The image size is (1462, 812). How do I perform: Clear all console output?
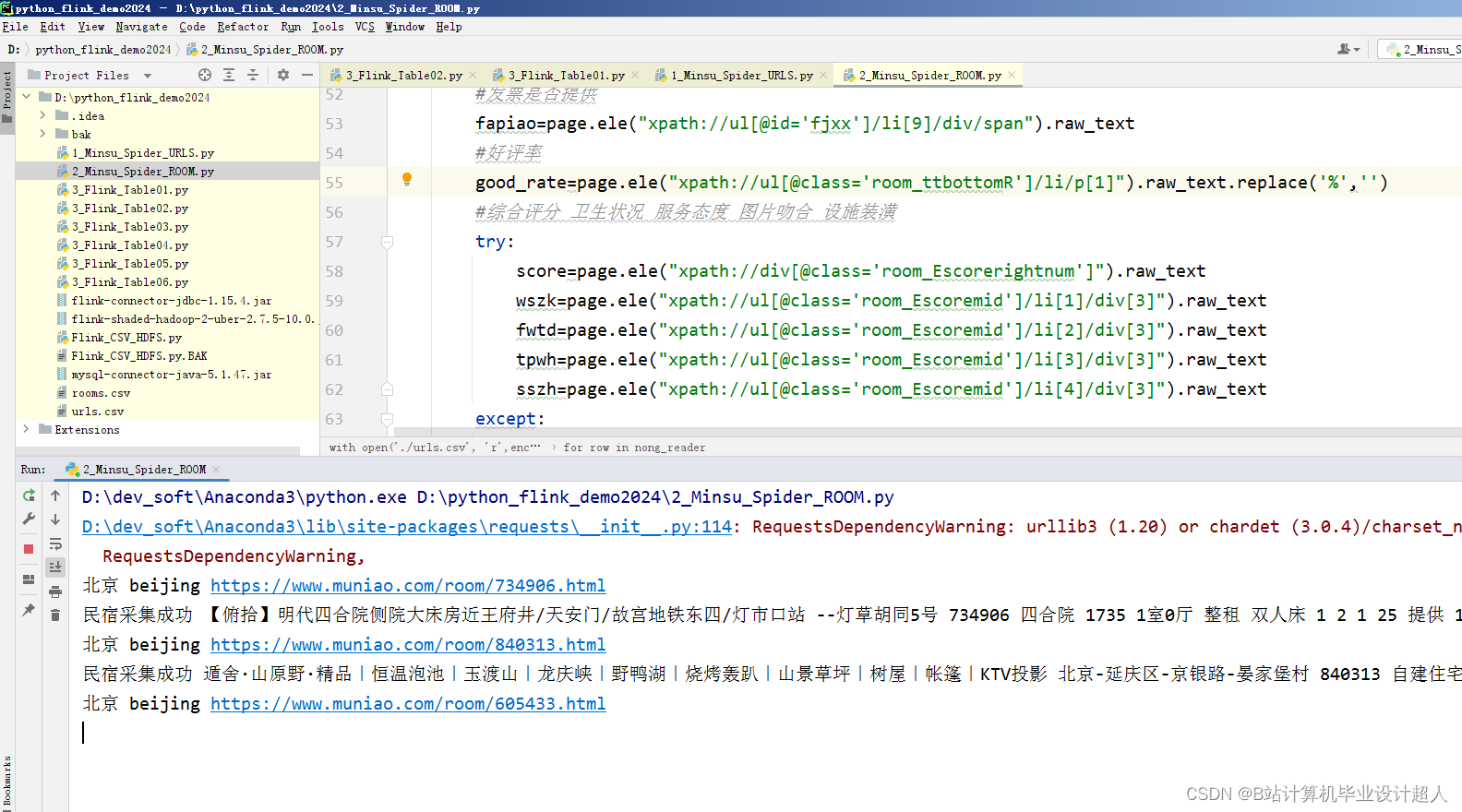55,615
